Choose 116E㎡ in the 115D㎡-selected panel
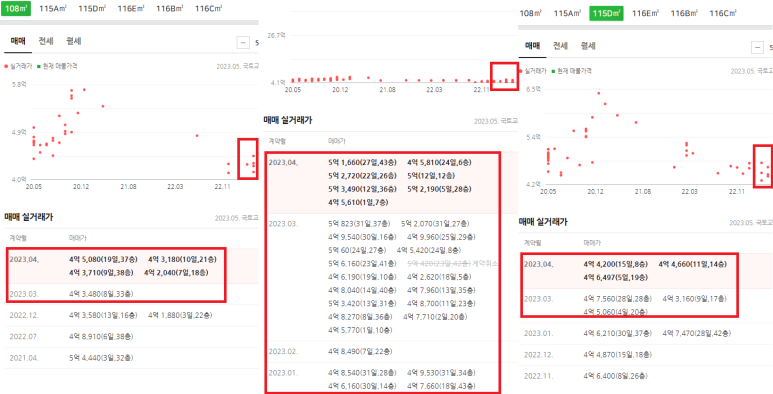773x394 pixels. pyautogui.click(x=646, y=13)
